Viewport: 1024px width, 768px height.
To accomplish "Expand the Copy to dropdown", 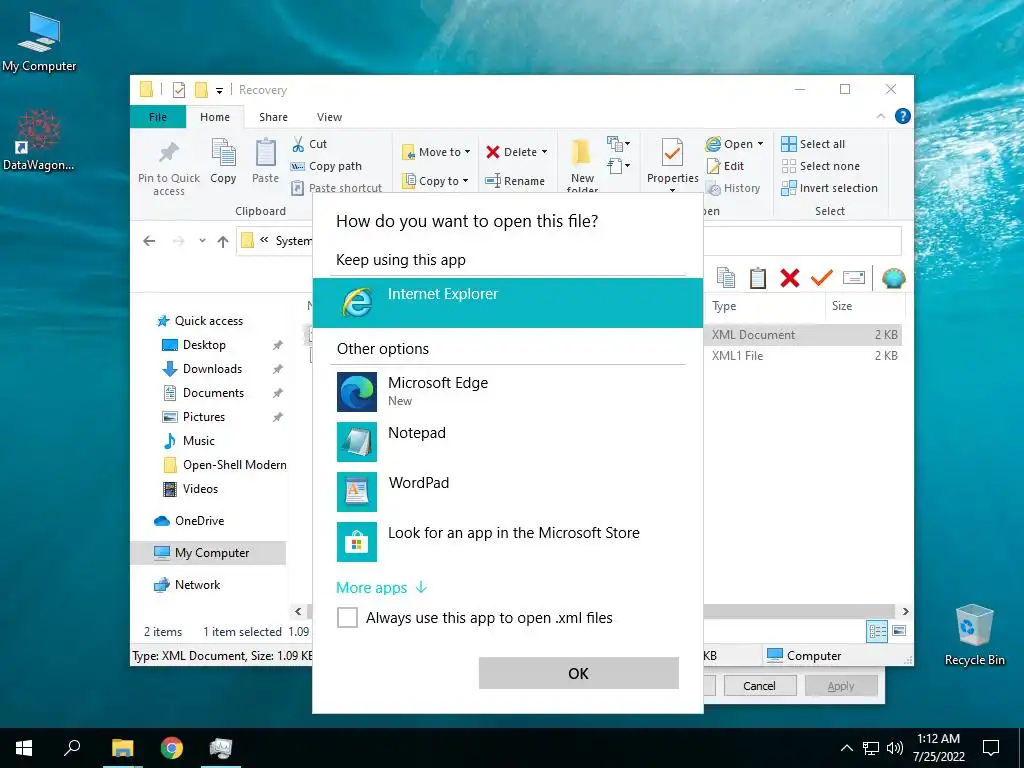I will pos(465,181).
